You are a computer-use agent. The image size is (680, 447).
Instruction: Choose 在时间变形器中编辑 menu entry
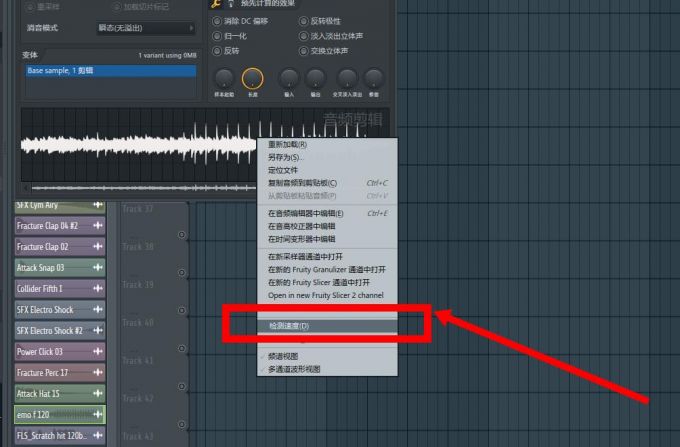click(327, 239)
